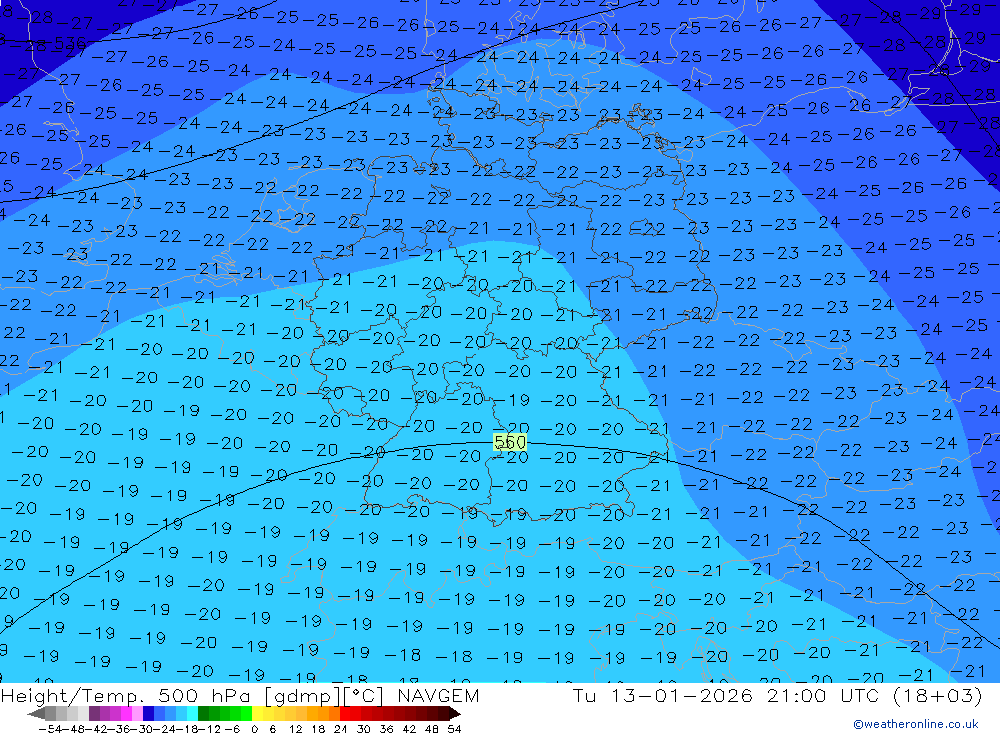Click the [°C] unit label

pyautogui.click(x=365, y=696)
